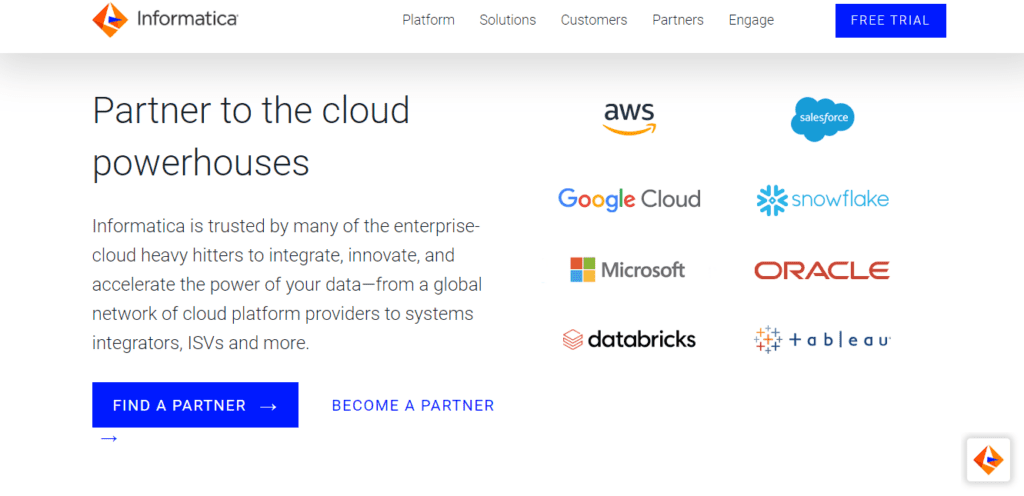Click the Snowflake partner logo
The image size is (1024, 496).
[x=822, y=200]
